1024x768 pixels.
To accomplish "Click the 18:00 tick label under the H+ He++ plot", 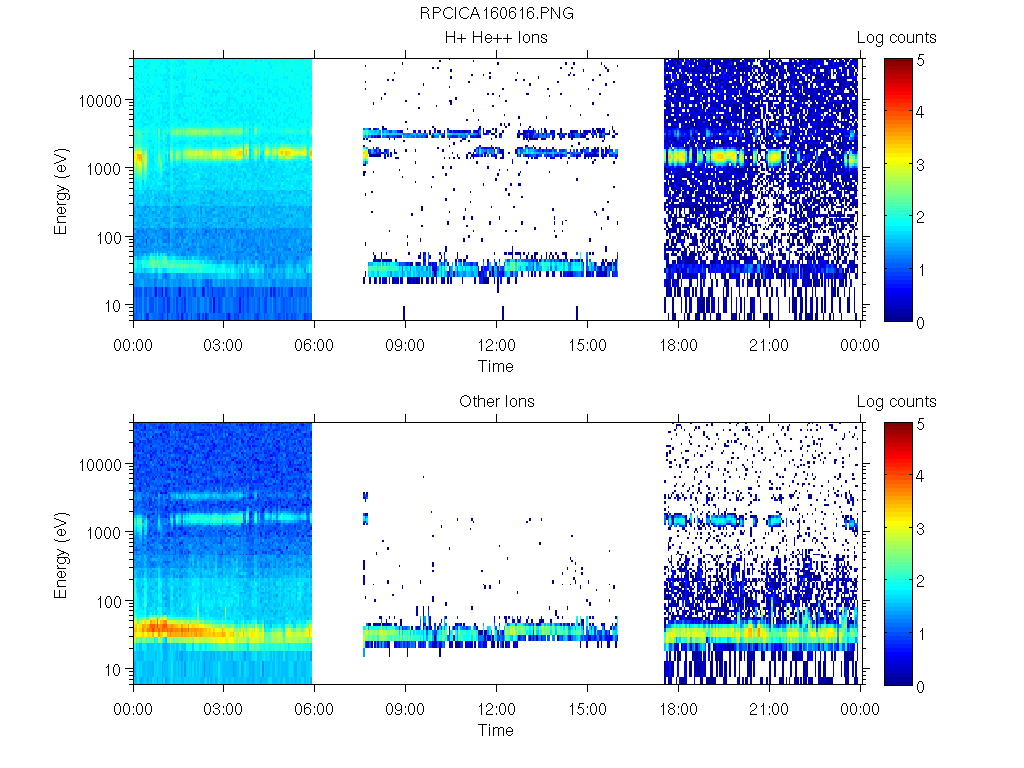I will point(678,345).
